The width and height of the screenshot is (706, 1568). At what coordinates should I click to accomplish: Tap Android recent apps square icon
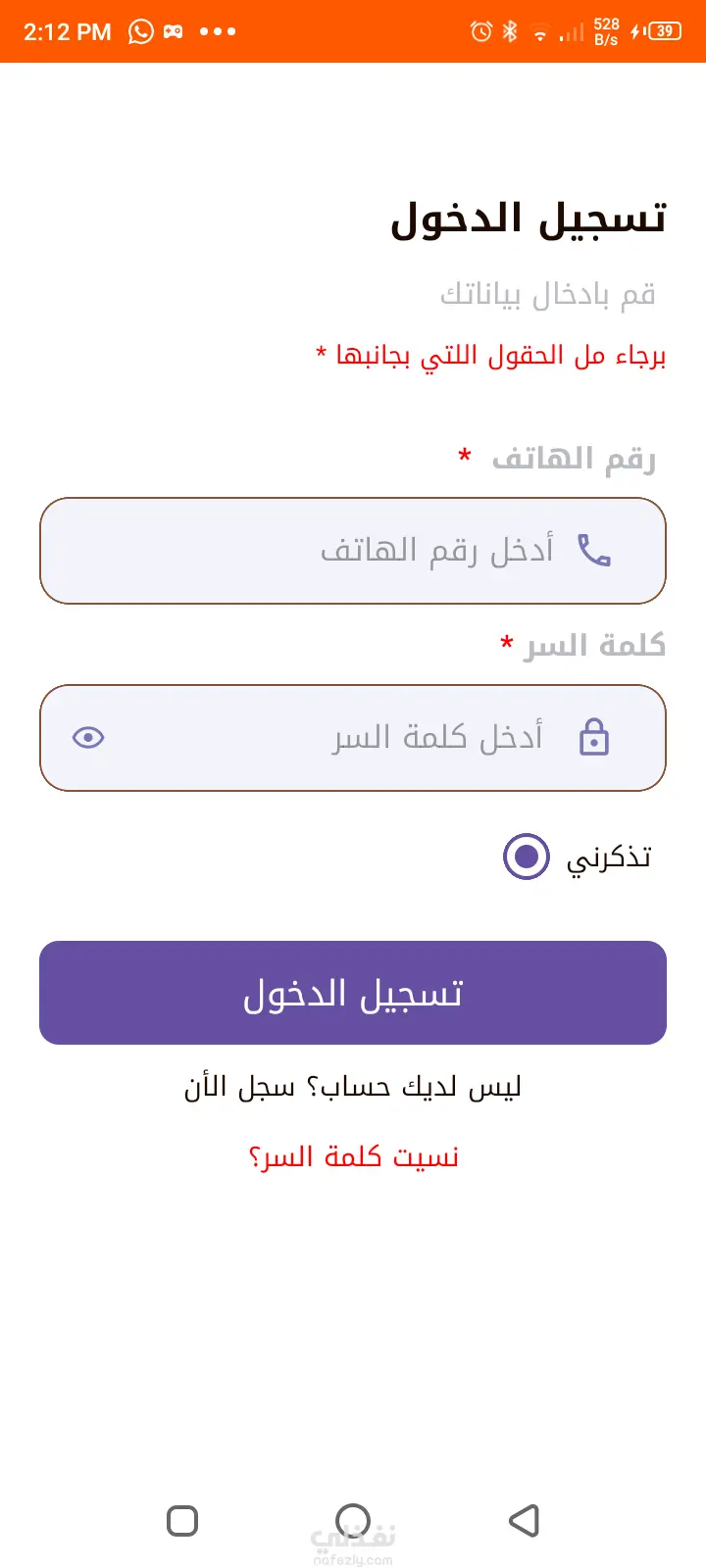click(x=182, y=1521)
